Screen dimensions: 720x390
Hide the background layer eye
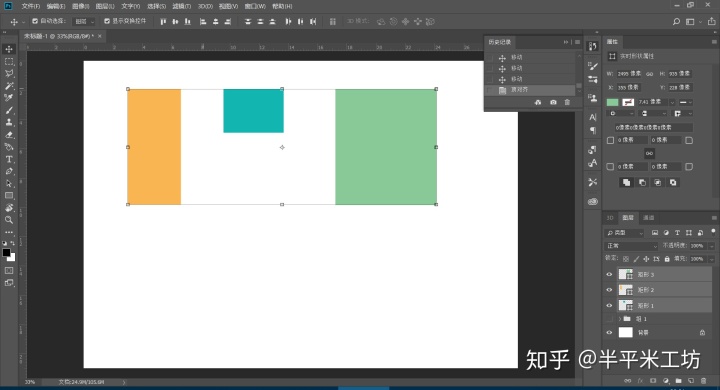(609, 333)
